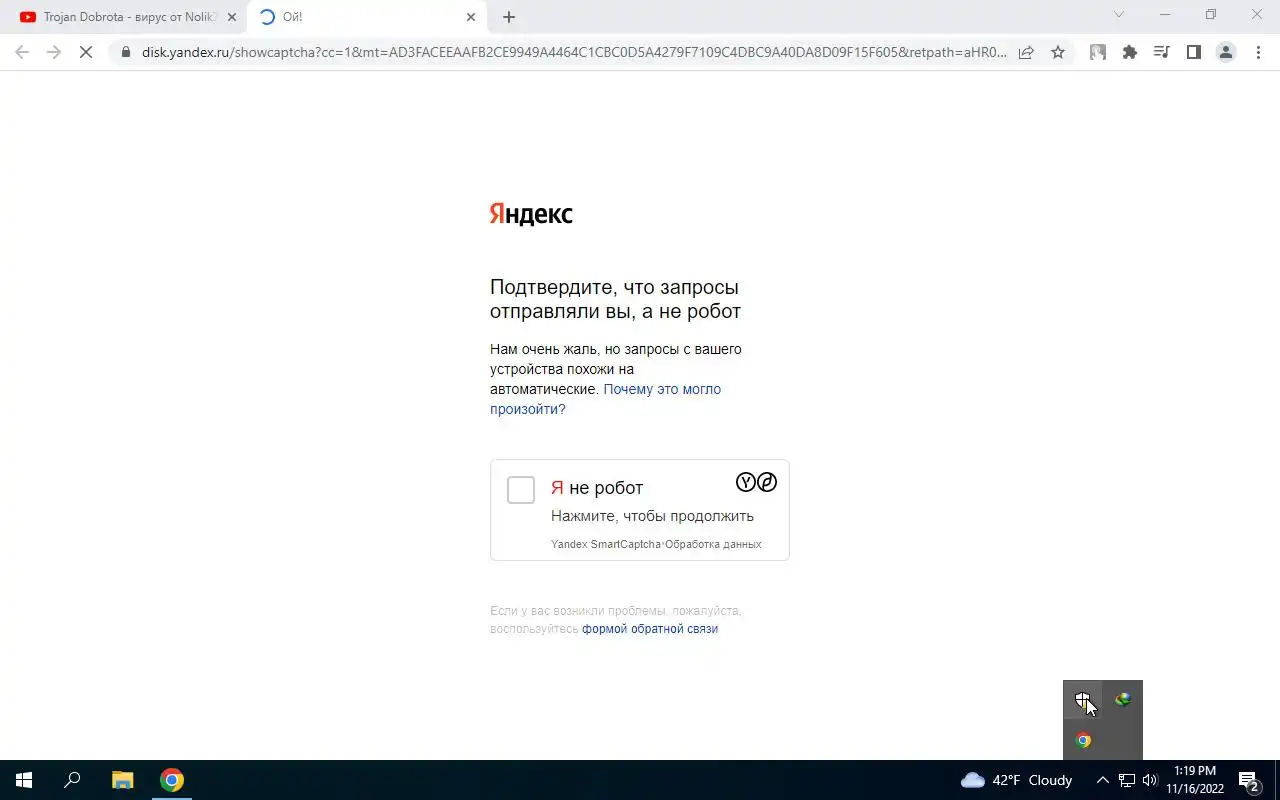Bookmark this page with the star

pyautogui.click(x=1058, y=52)
